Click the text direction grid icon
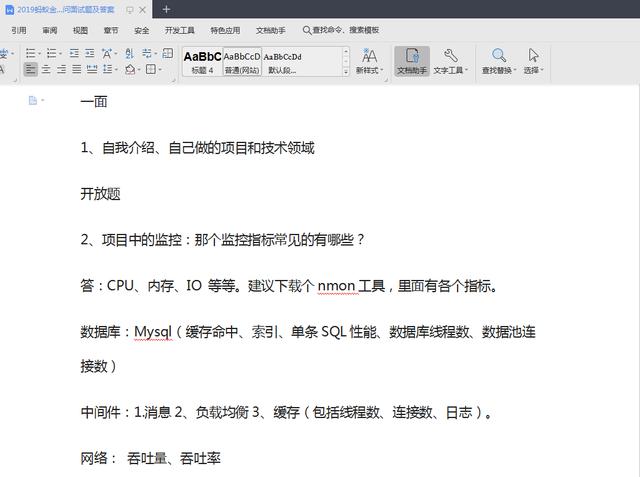 point(168,53)
